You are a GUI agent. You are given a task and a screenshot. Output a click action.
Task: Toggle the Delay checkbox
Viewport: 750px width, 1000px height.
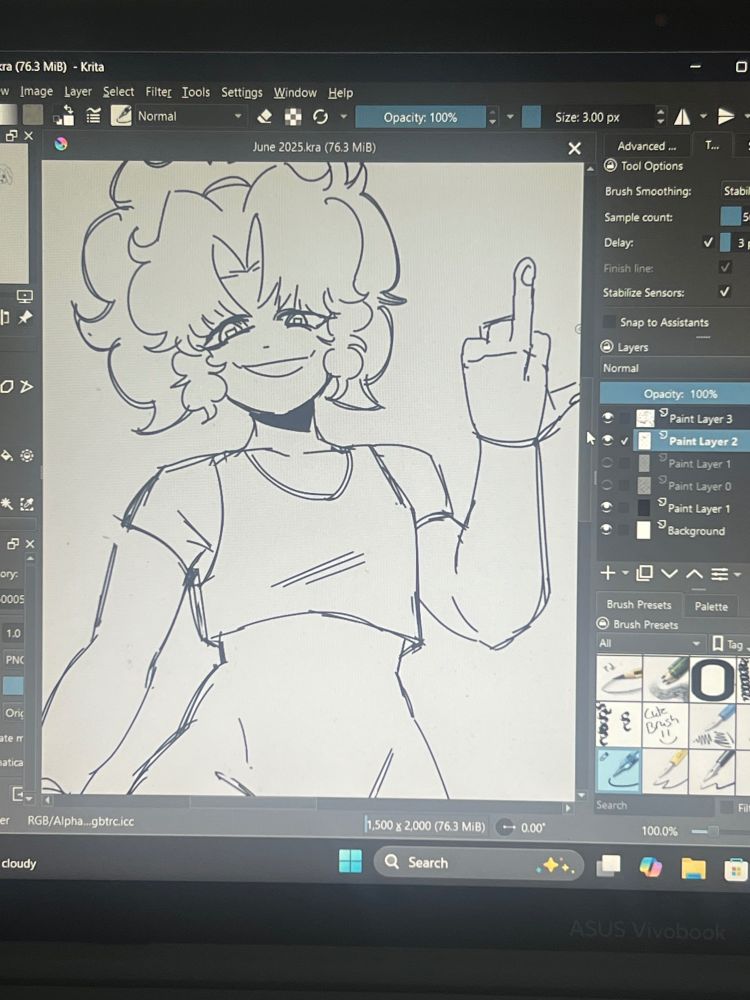point(708,242)
